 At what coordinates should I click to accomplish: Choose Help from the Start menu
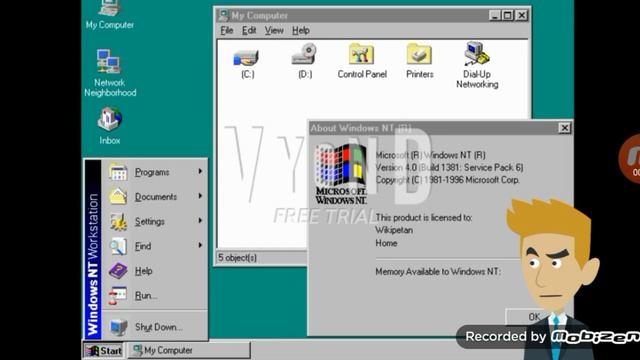[155, 271]
